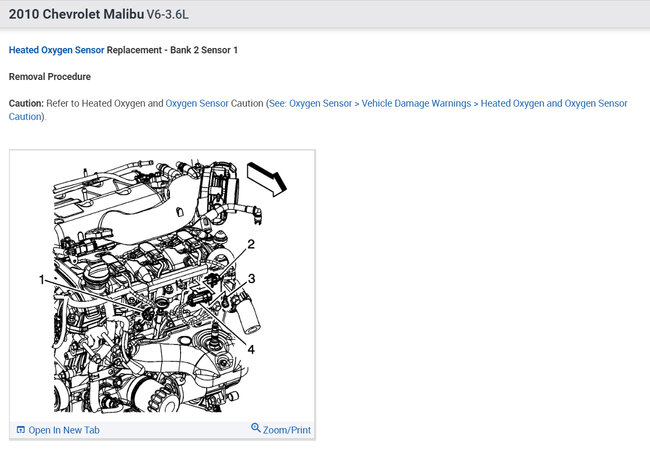Open the See: Oxygen Sensor link
The height and width of the screenshot is (450, 650).
pos(310,103)
